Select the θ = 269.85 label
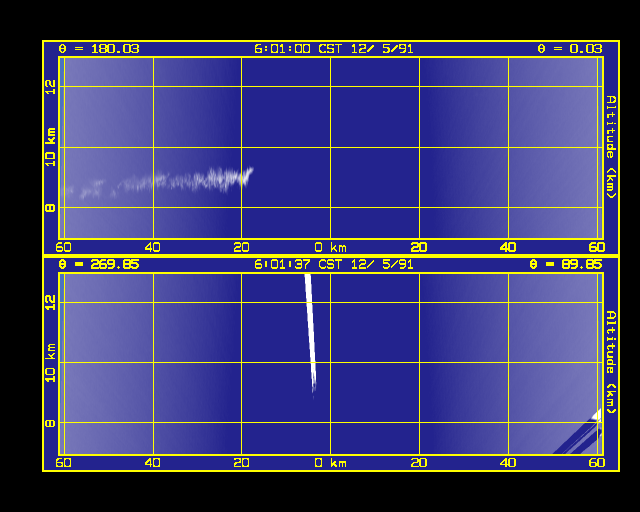 coord(99,265)
